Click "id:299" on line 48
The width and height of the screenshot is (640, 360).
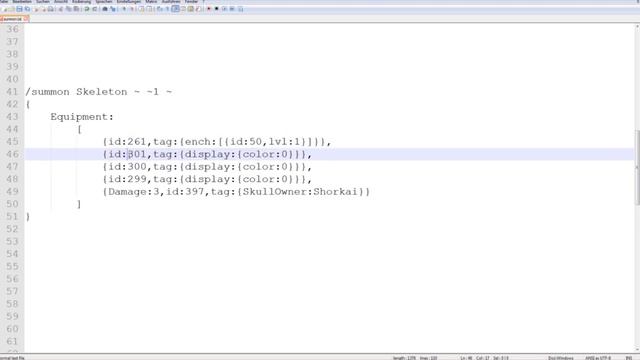click(x=127, y=179)
